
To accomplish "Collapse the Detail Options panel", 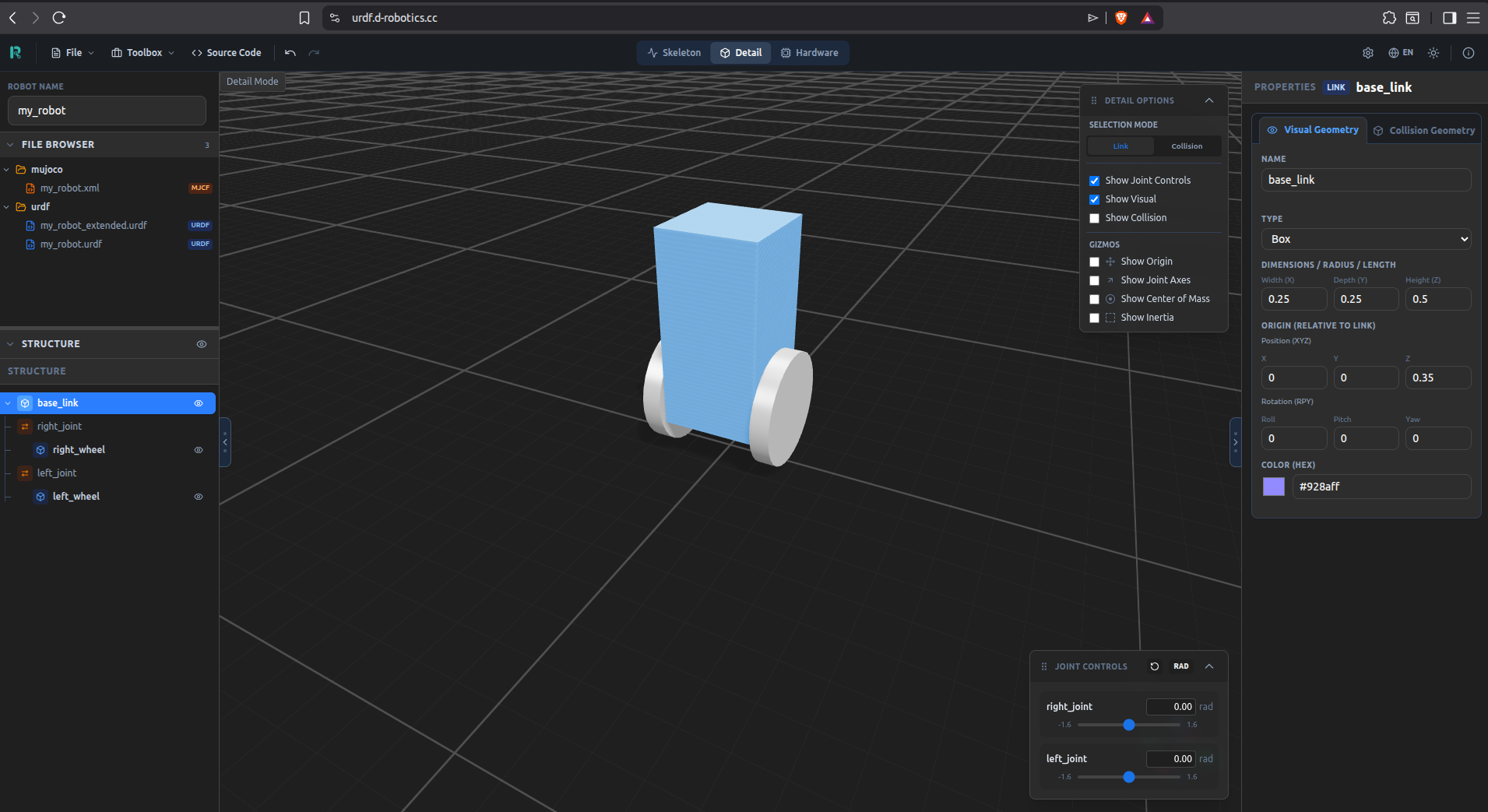I will (x=1208, y=100).
